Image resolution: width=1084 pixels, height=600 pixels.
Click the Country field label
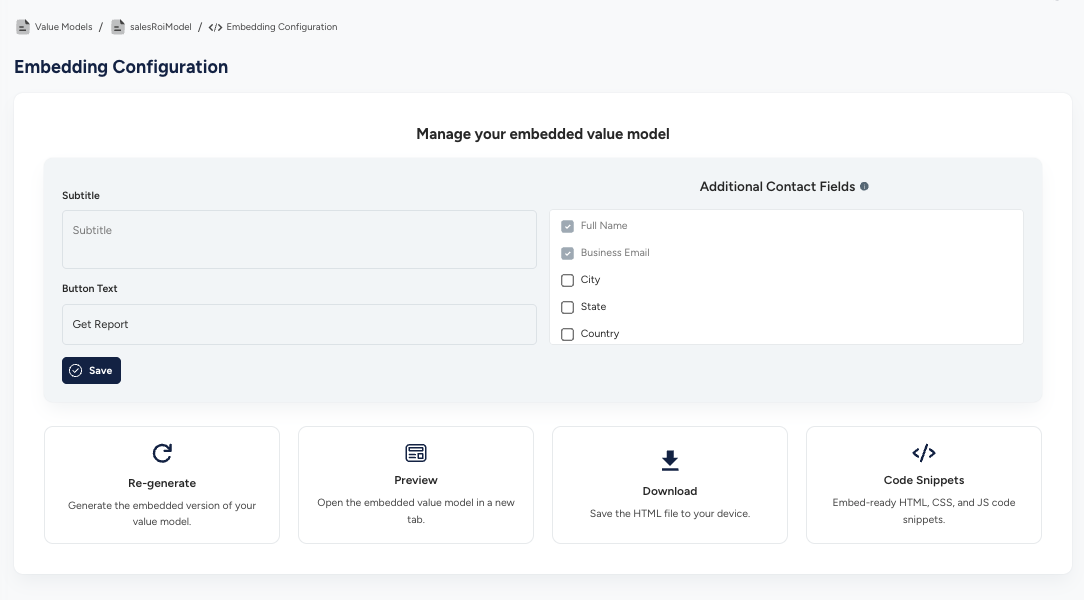click(x=600, y=334)
